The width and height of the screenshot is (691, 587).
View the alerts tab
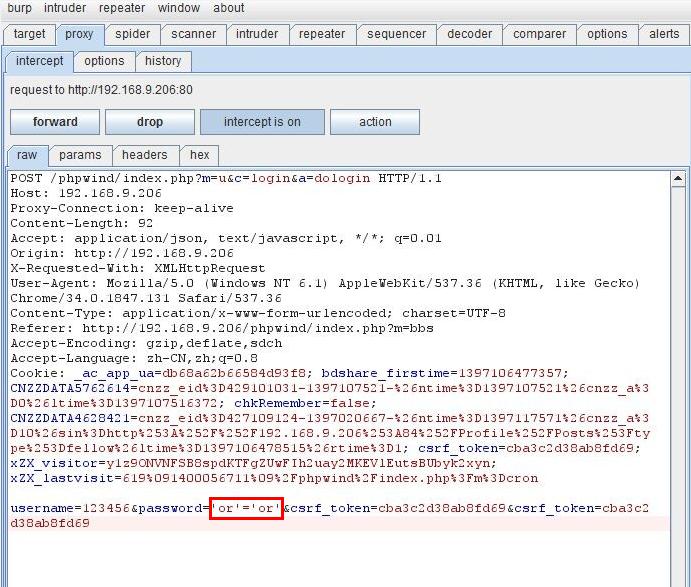click(664, 34)
